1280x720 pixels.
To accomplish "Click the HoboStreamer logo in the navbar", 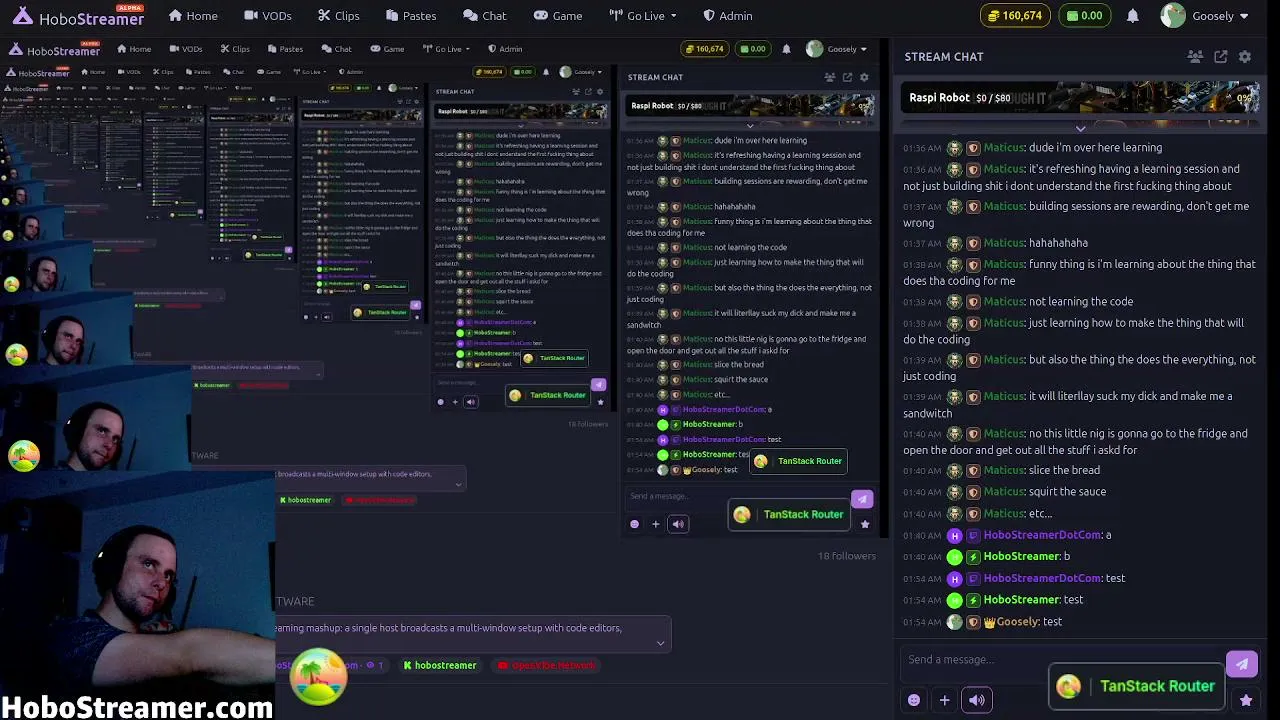I will pyautogui.click(x=78, y=16).
